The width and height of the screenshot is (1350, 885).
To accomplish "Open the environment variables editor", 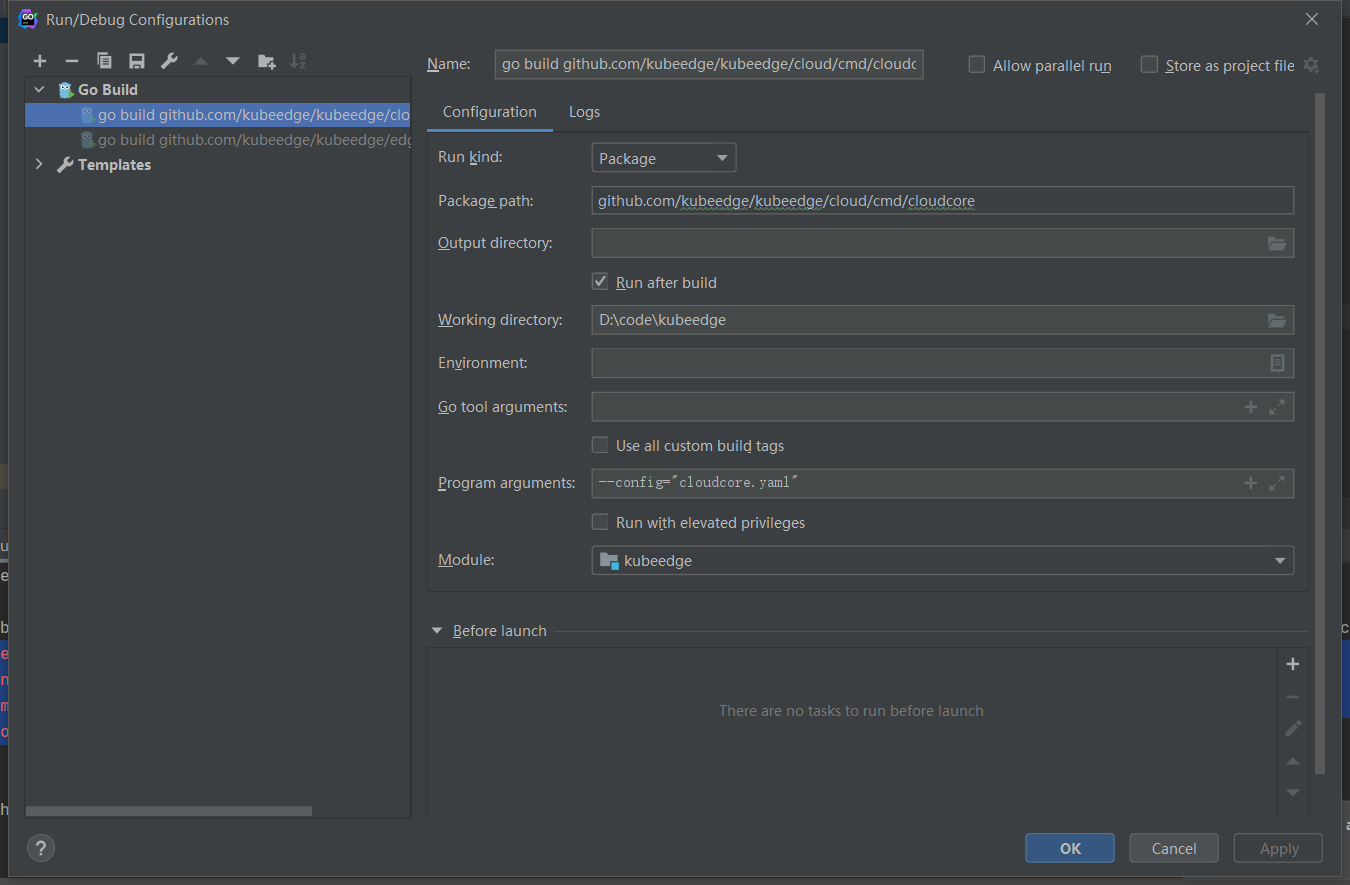I will [1277, 362].
